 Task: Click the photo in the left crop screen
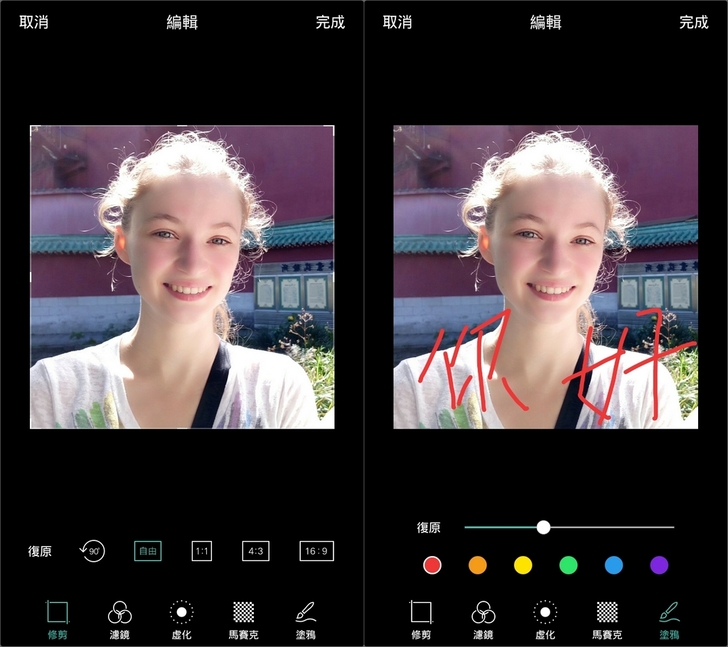[x=182, y=277]
